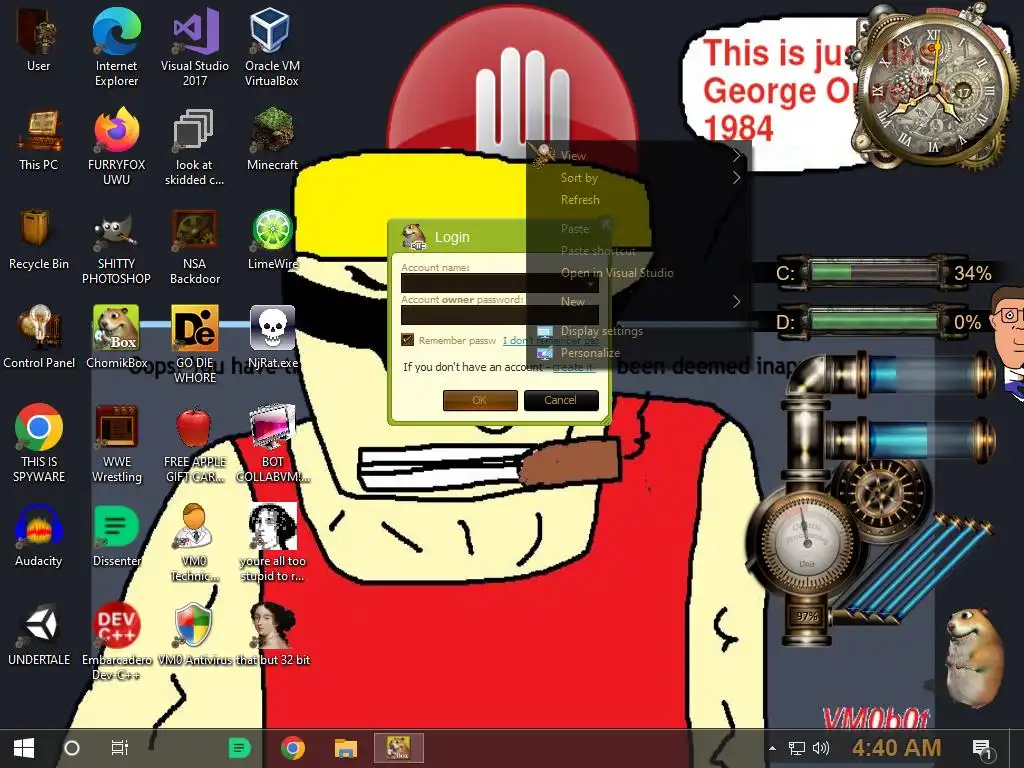Screen dimensions: 1024x768
Task: Expand the Sort by submenu arrow
Action: (x=736, y=178)
